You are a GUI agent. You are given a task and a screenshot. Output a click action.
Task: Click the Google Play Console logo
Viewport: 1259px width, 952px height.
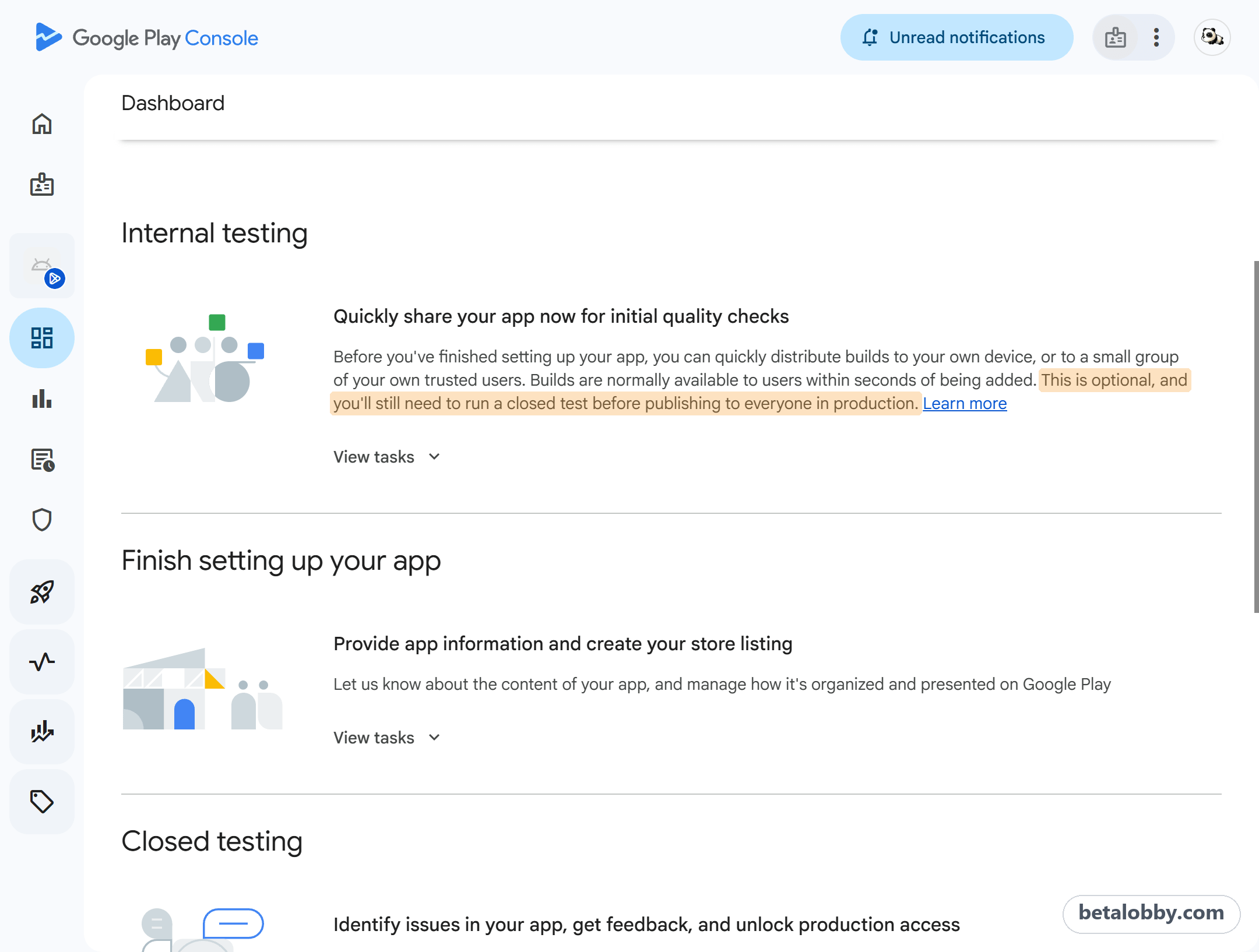click(x=146, y=38)
